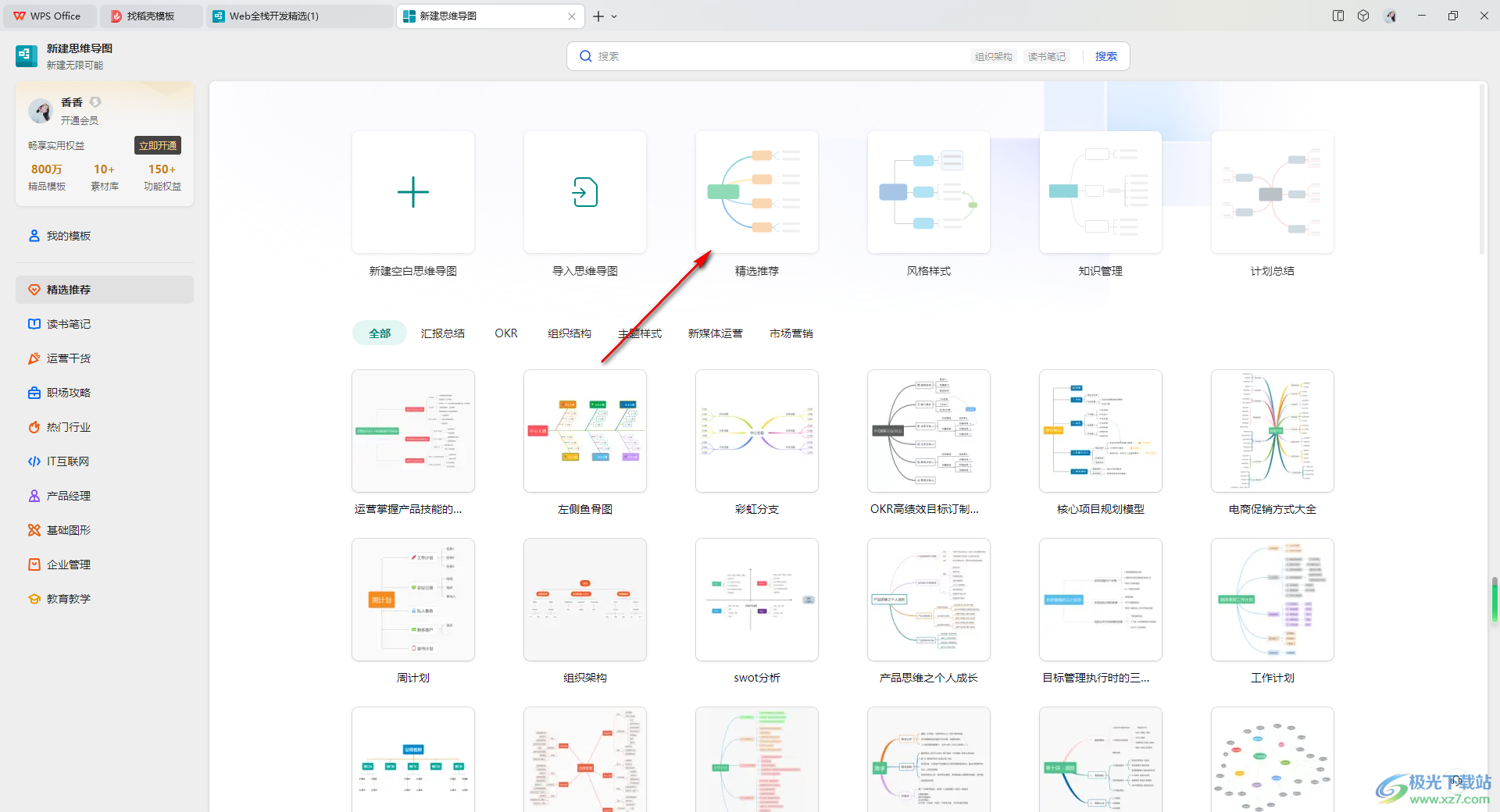Open the 产品思维之个人成长 template

click(929, 600)
